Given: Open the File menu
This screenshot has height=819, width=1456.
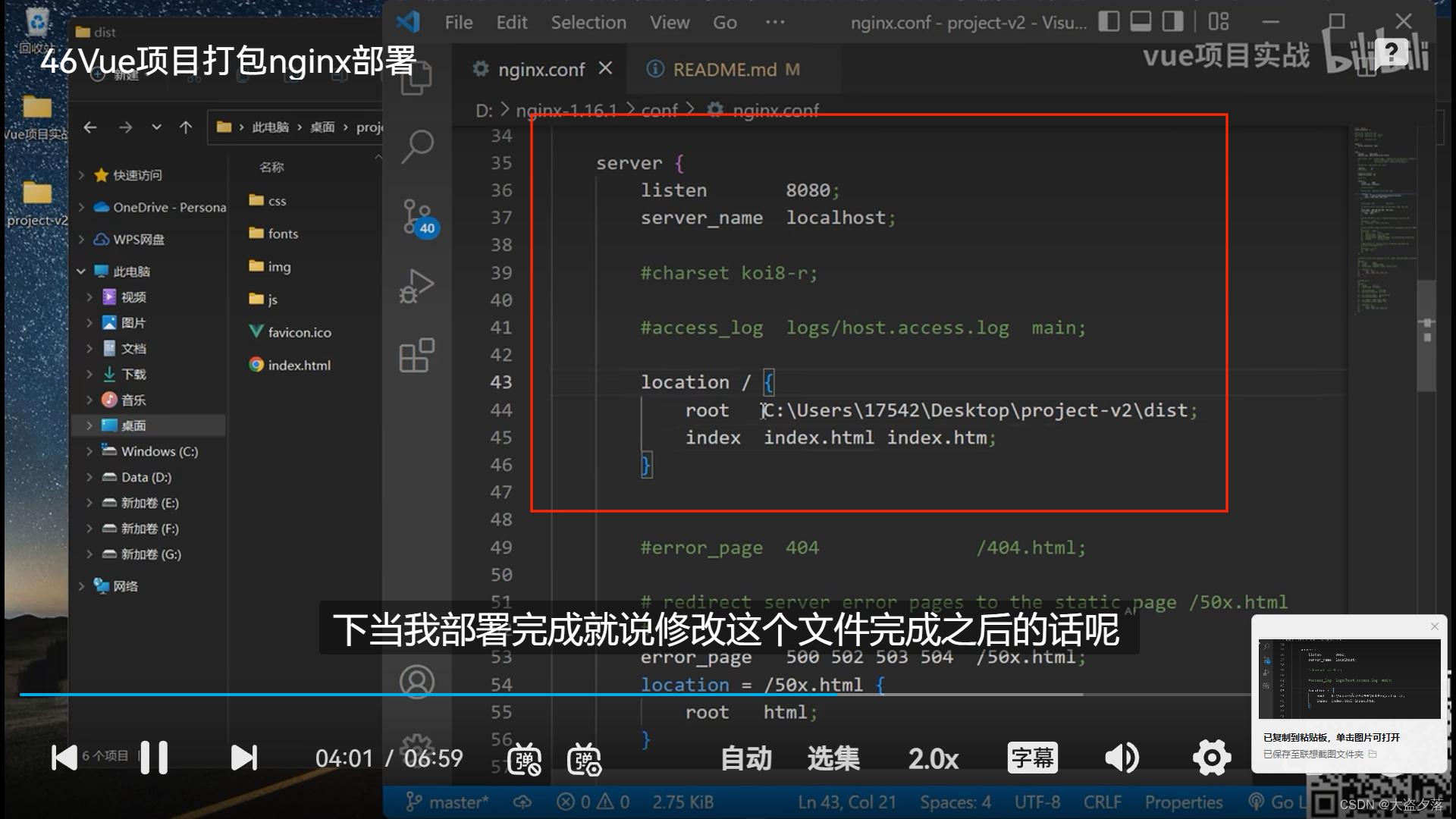Looking at the screenshot, I should tap(459, 23).
